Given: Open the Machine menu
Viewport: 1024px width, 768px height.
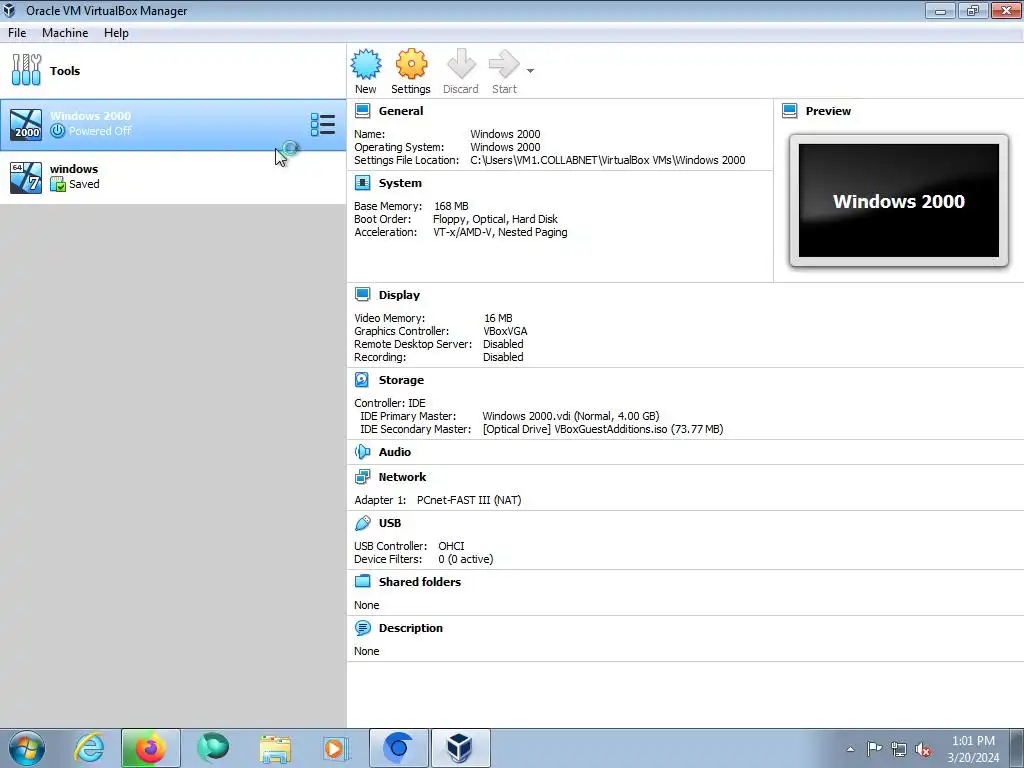Looking at the screenshot, I should 65,33.
